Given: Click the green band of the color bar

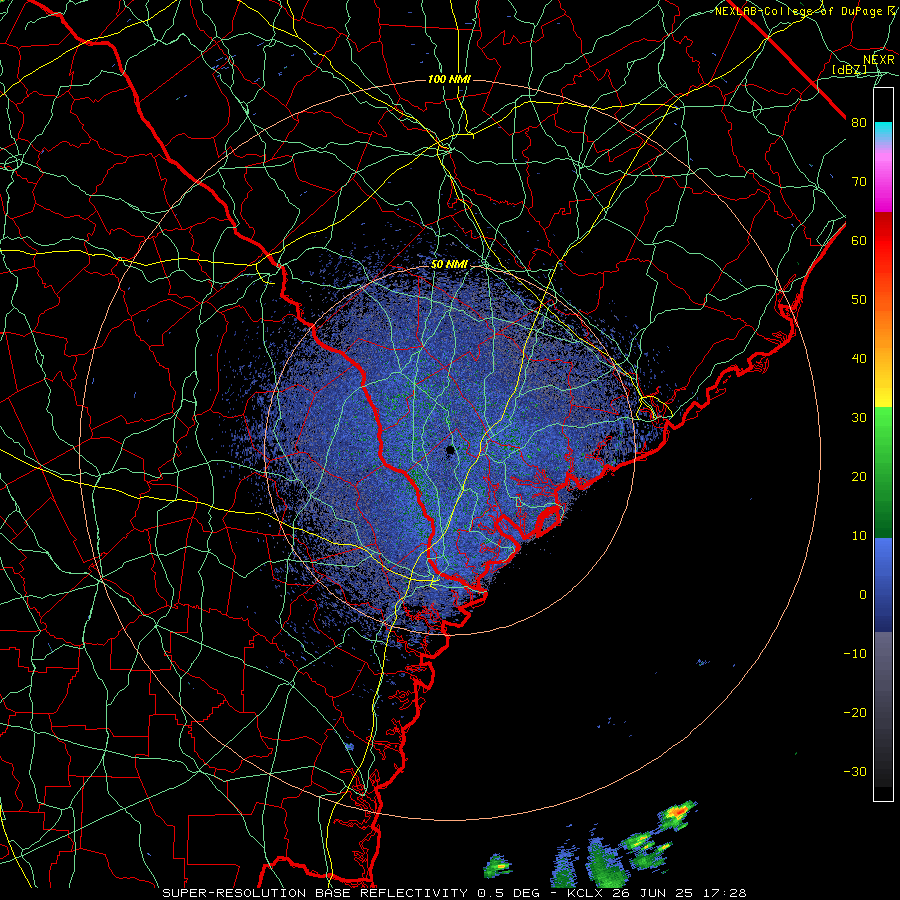Looking at the screenshot, I should [x=883, y=471].
